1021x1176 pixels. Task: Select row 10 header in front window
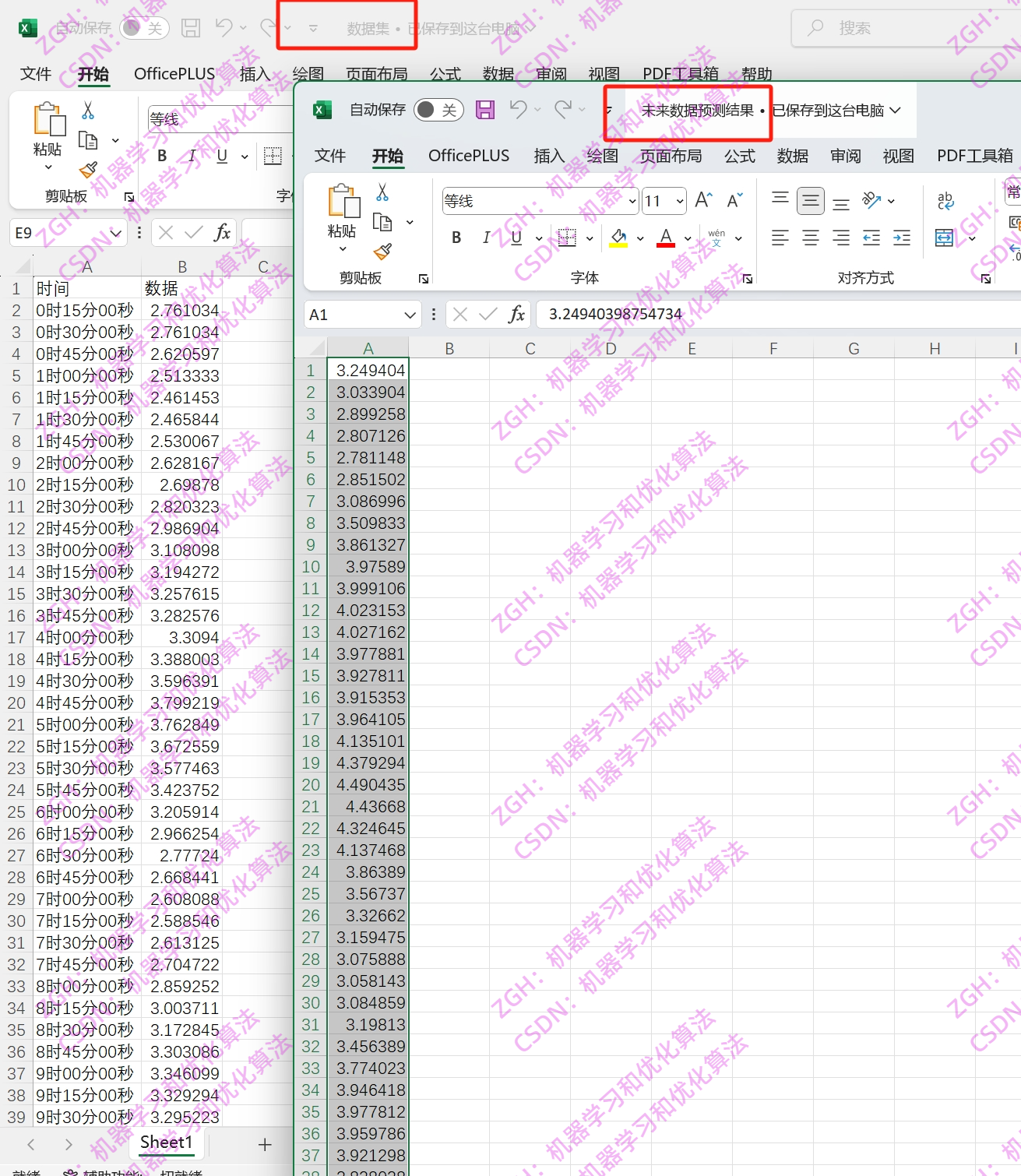[x=311, y=566]
